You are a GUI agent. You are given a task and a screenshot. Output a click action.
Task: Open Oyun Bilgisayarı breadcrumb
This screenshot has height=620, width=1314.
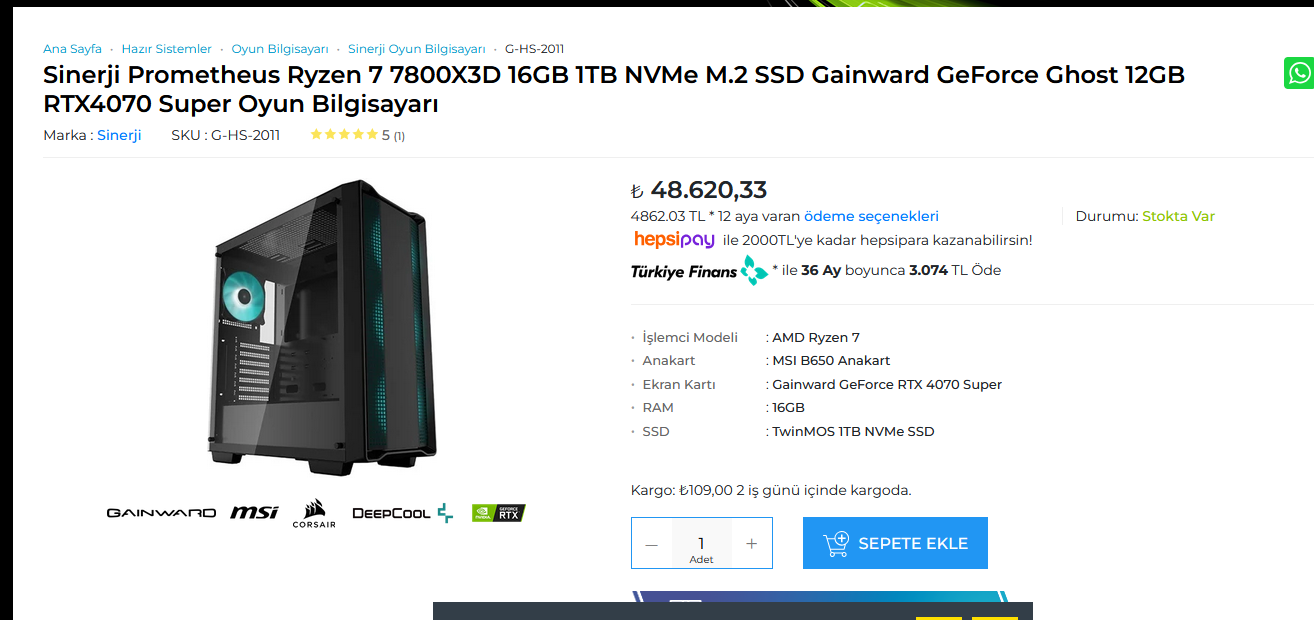click(280, 49)
